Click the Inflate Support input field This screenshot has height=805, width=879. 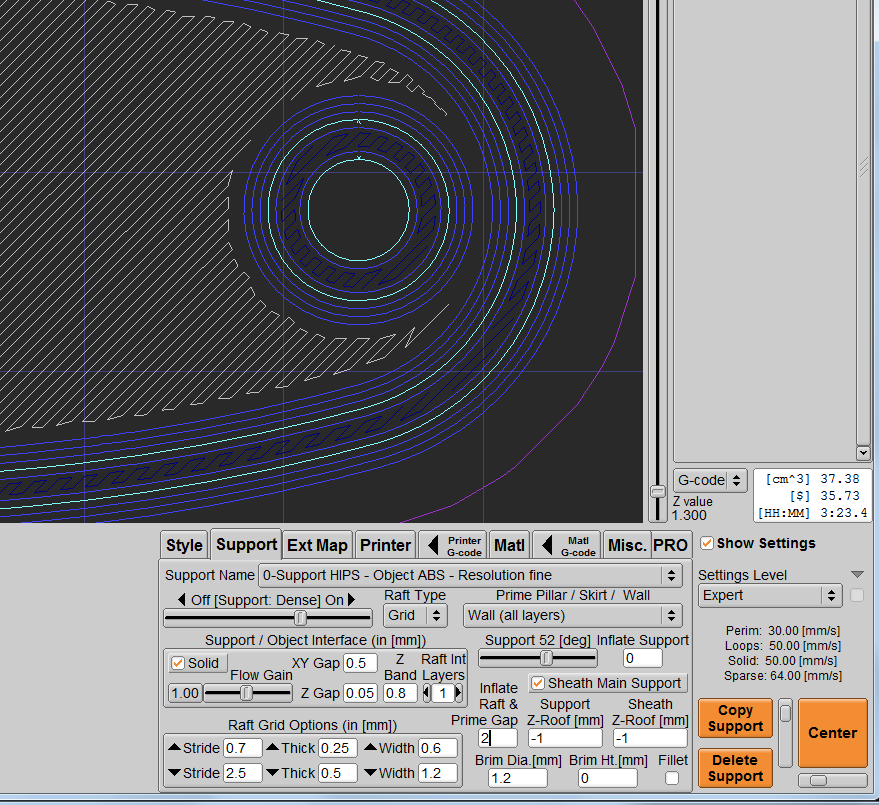tap(642, 658)
